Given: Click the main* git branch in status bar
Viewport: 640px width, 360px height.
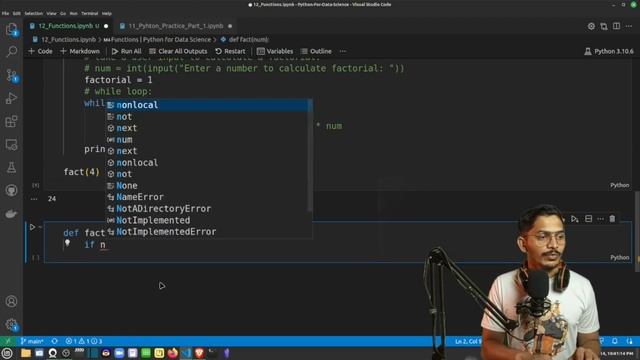Looking at the screenshot, I should pyautogui.click(x=32, y=341).
